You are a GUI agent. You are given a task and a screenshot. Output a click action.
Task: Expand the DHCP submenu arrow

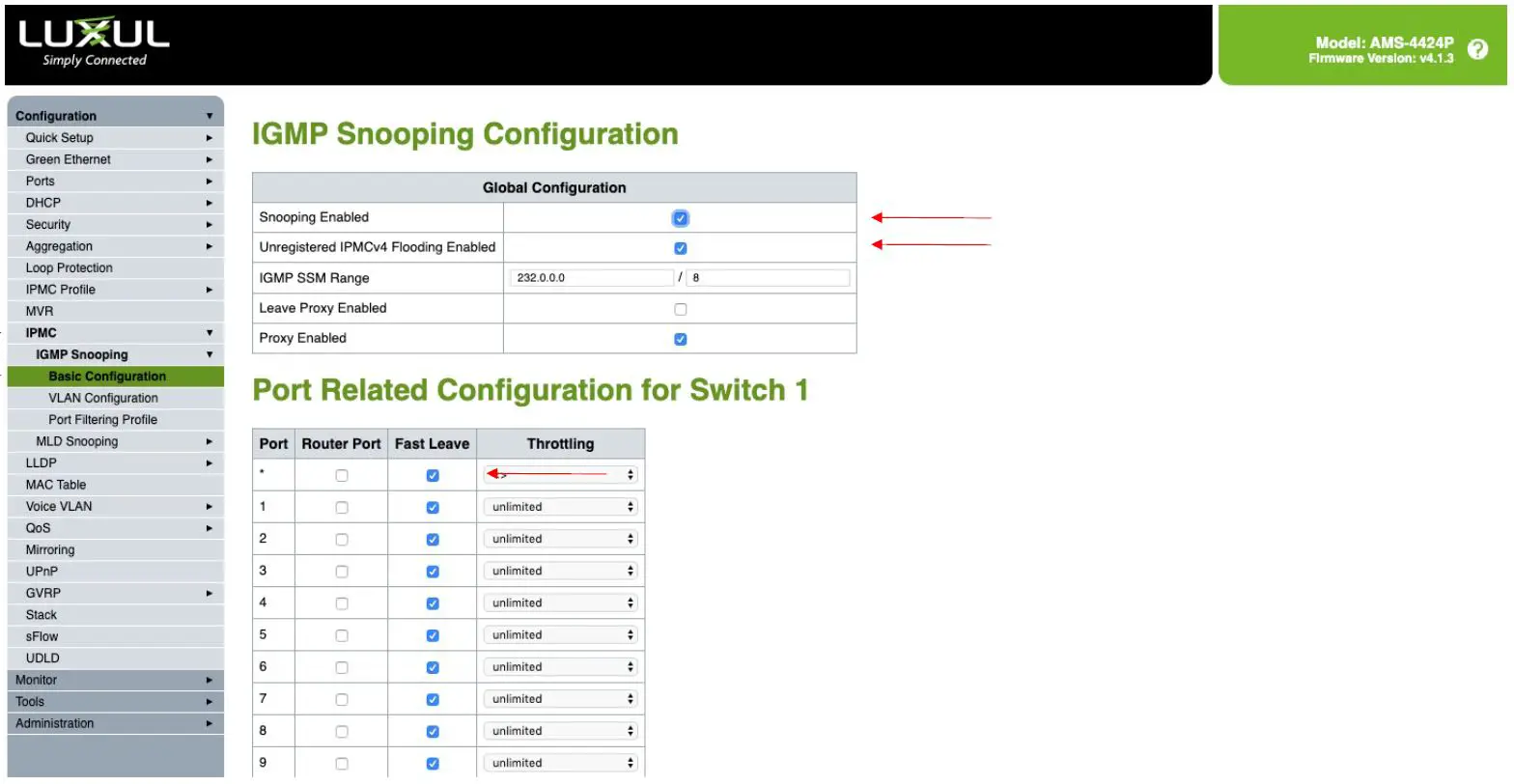click(210, 203)
